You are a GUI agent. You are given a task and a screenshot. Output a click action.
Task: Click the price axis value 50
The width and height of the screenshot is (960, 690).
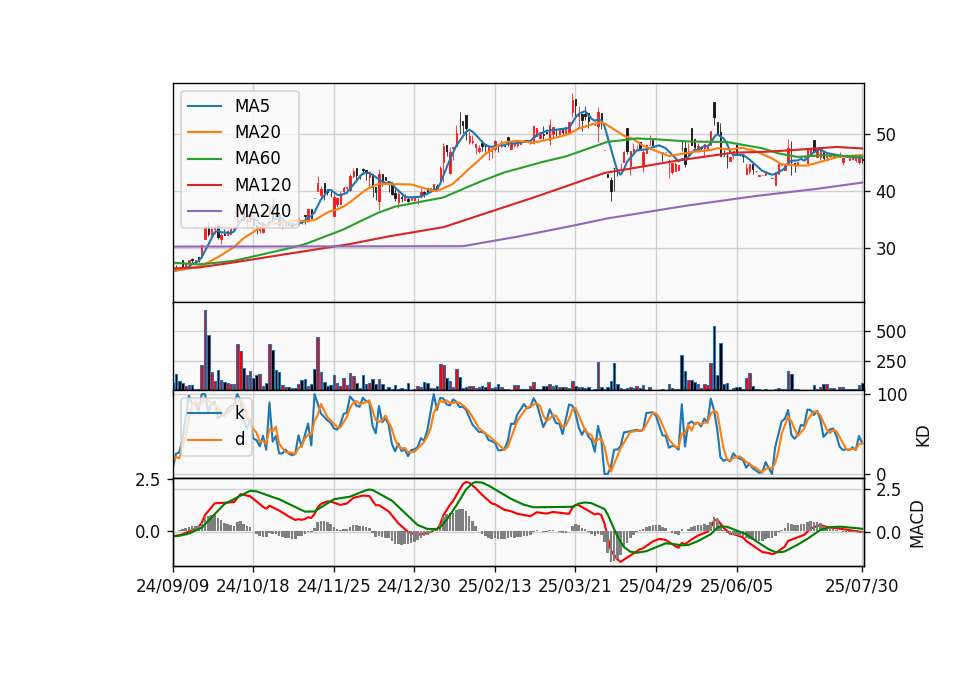tap(886, 135)
